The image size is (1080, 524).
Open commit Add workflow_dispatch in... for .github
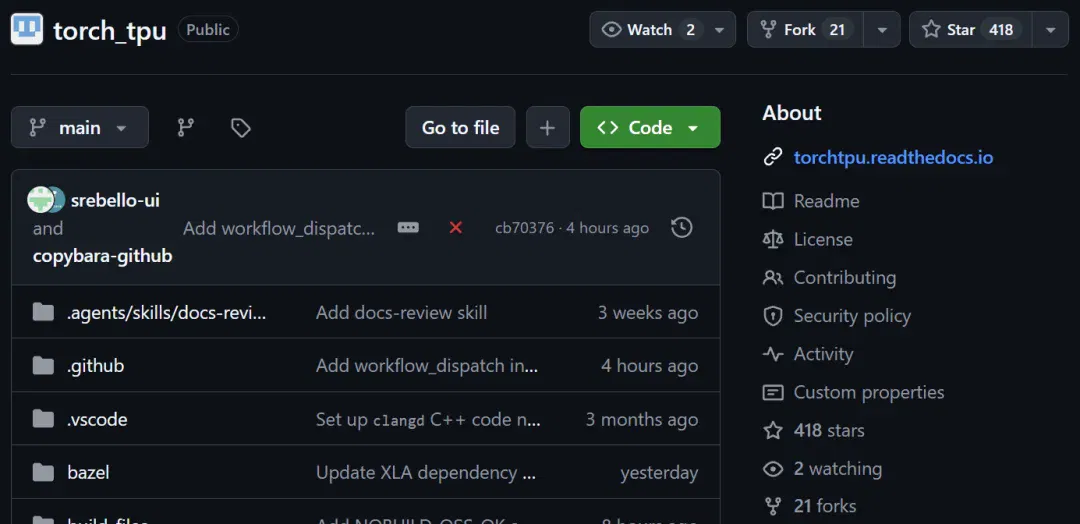point(427,366)
